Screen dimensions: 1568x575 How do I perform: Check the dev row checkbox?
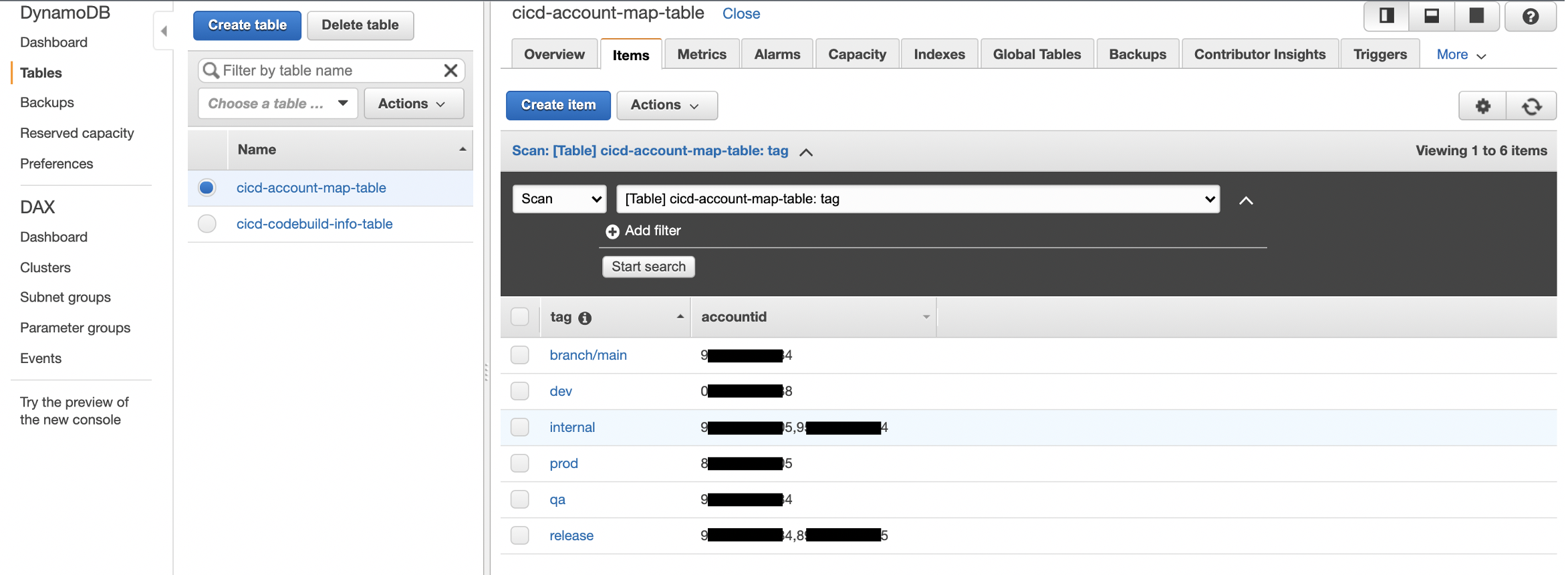pyautogui.click(x=520, y=391)
